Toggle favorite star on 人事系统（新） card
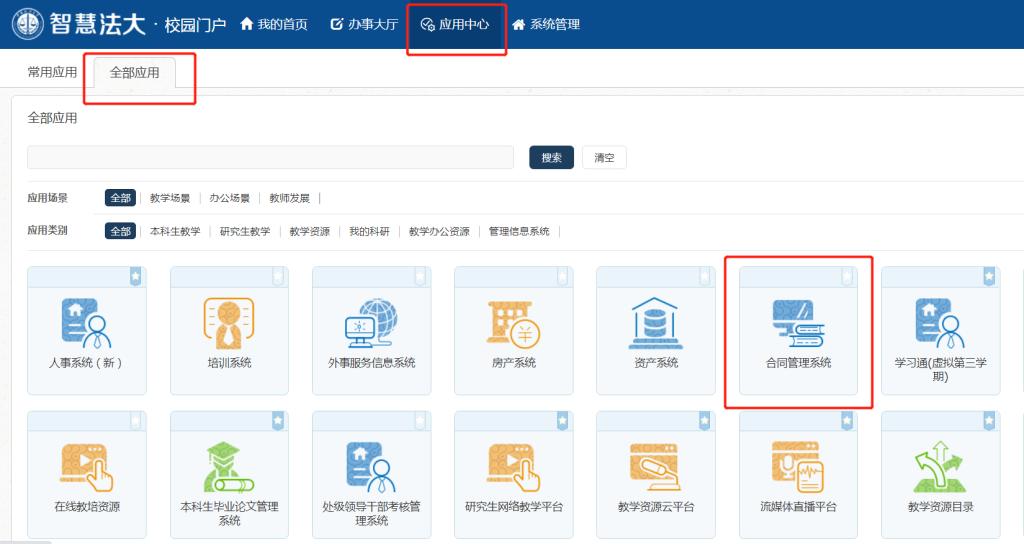This screenshot has height=544, width=1024. 136,276
